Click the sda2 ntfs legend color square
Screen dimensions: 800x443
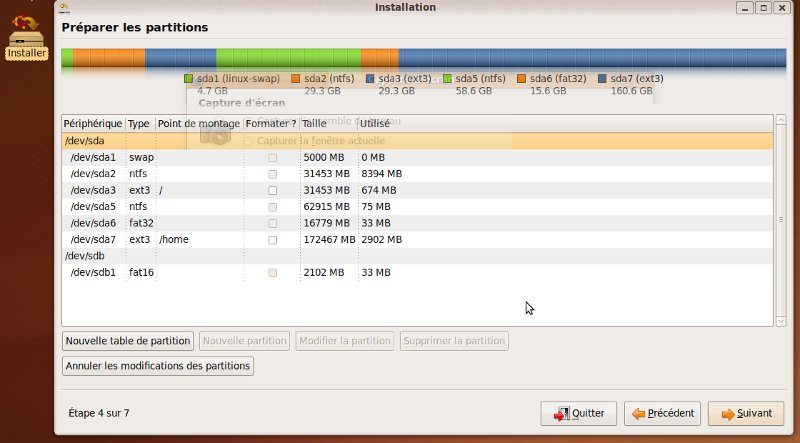click(x=295, y=79)
